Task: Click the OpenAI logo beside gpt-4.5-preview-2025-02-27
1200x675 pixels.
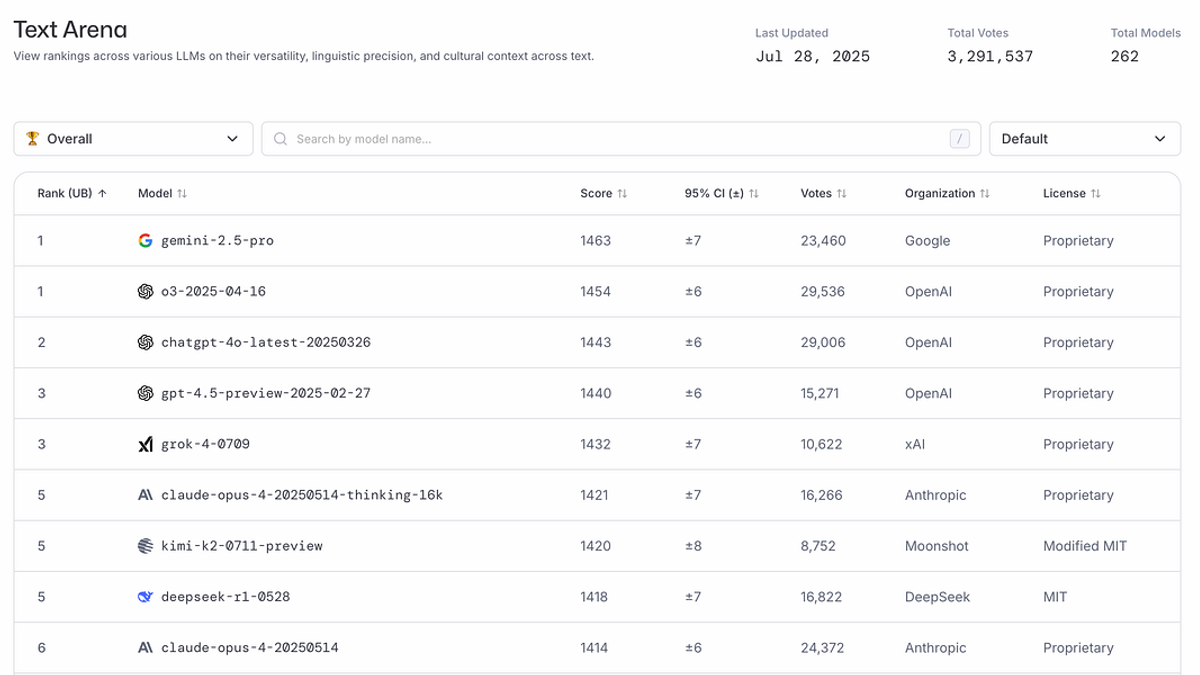Action: coord(145,394)
